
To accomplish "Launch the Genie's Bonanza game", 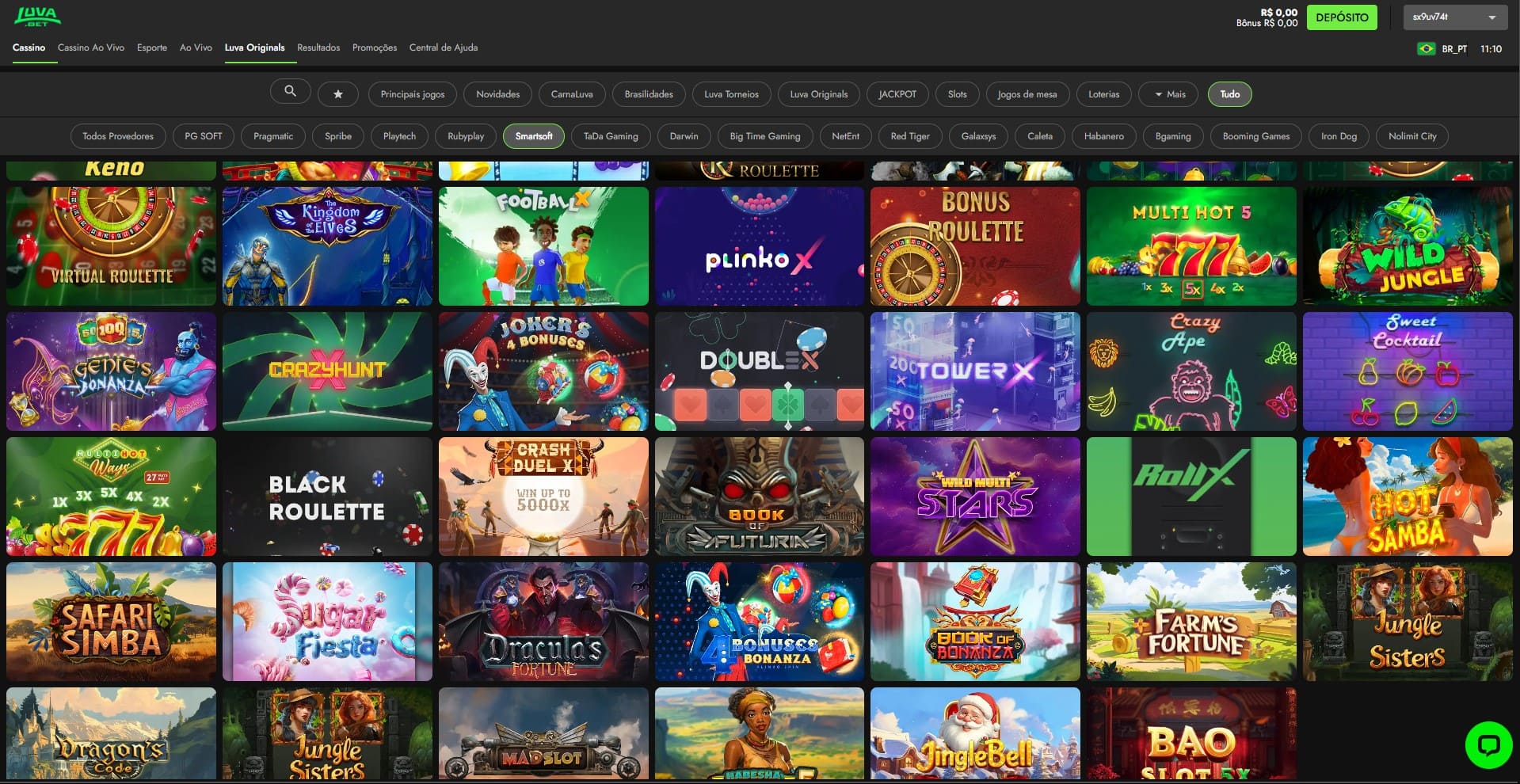I will pyautogui.click(x=111, y=371).
